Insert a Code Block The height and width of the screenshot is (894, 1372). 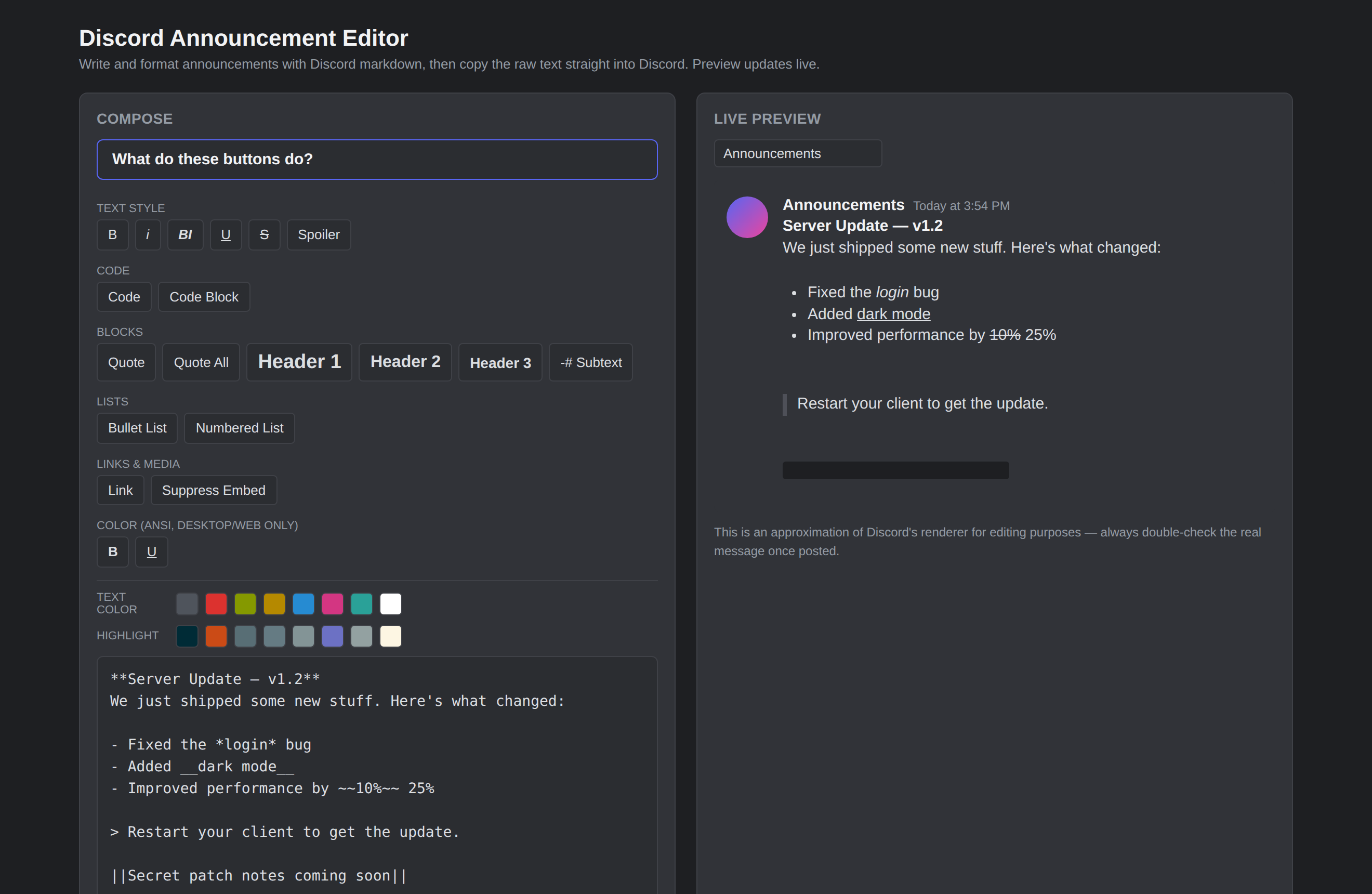204,297
